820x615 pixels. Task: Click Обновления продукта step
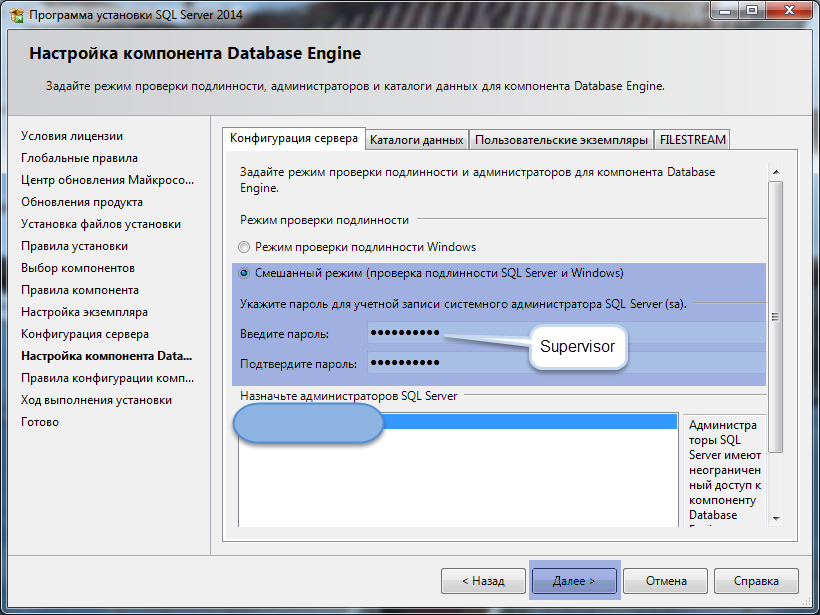[x=82, y=202]
